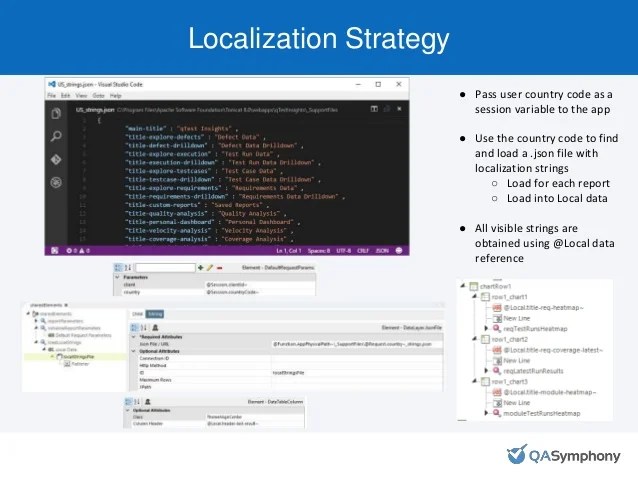Click the client parameter value @Session.clientId~
This screenshot has height=479, width=638.
coord(227,285)
